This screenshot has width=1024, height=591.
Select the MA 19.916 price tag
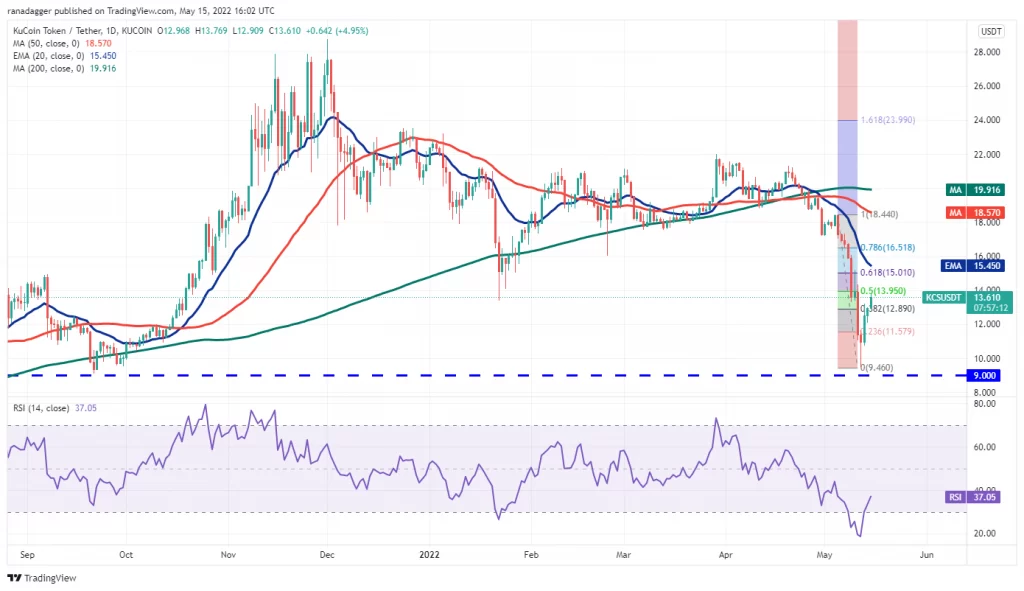click(974, 190)
